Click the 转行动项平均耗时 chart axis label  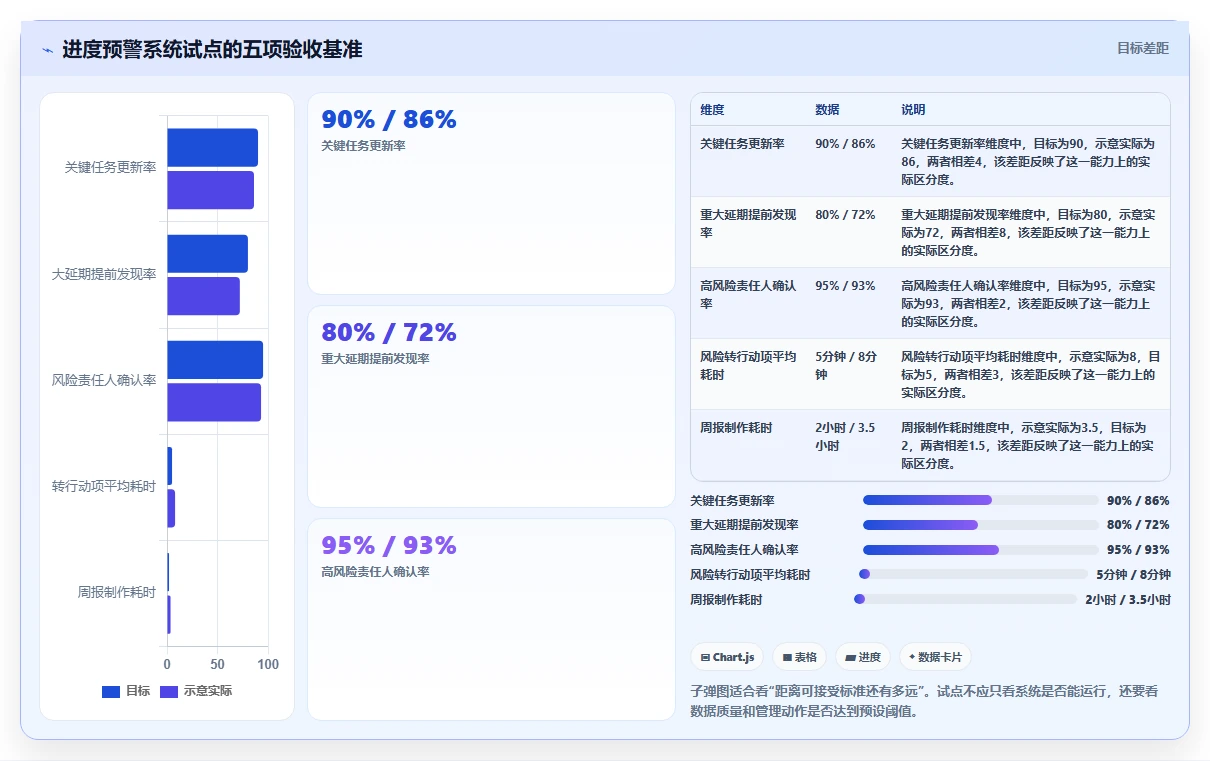104,486
